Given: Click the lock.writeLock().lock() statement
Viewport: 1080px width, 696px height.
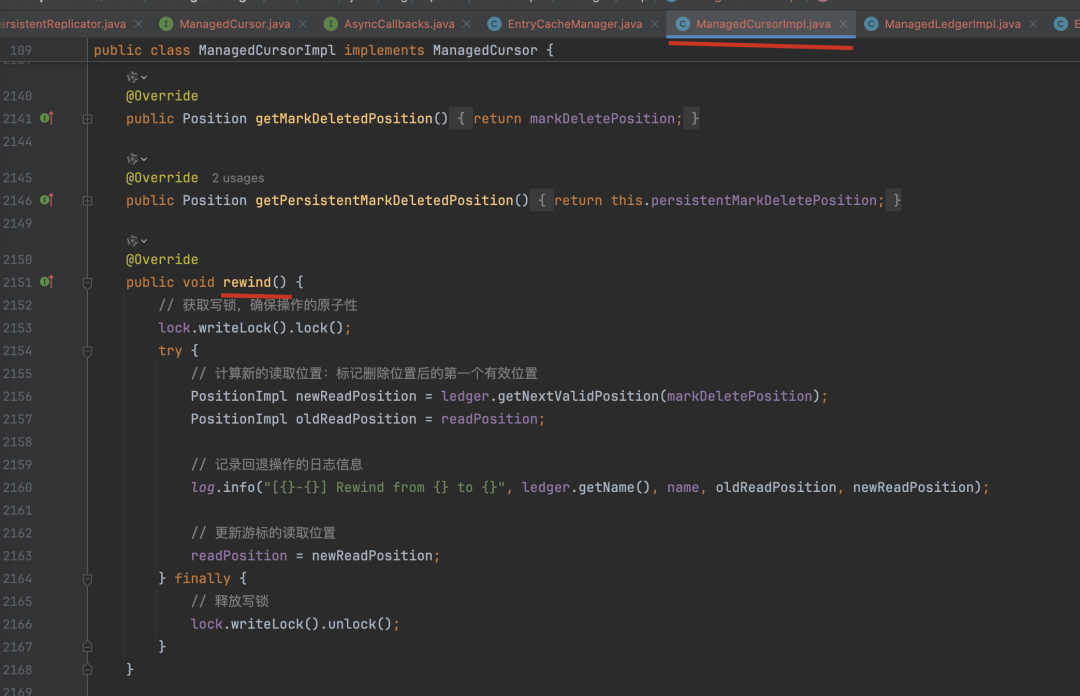Looking at the screenshot, I should [254, 328].
